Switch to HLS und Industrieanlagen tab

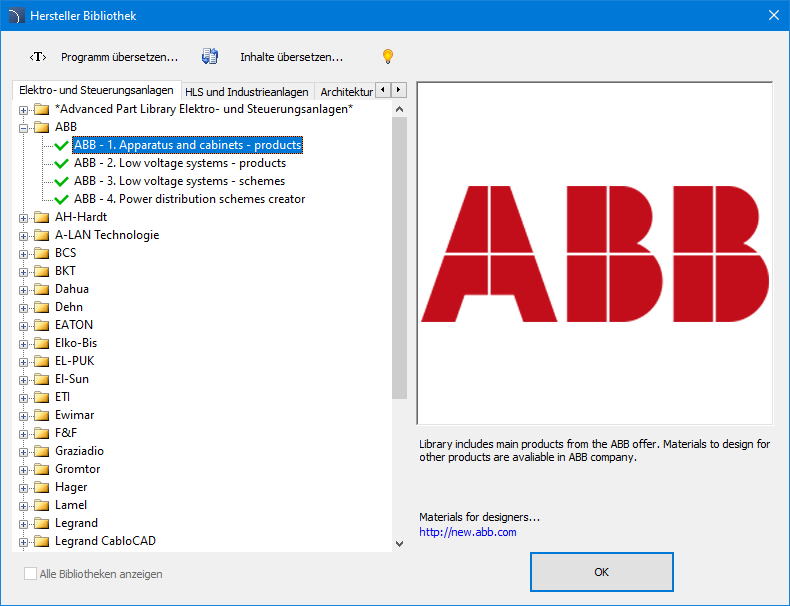(x=247, y=92)
